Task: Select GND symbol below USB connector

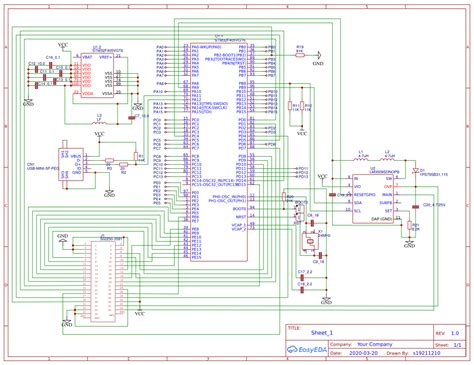Action: pyautogui.click(x=109, y=193)
